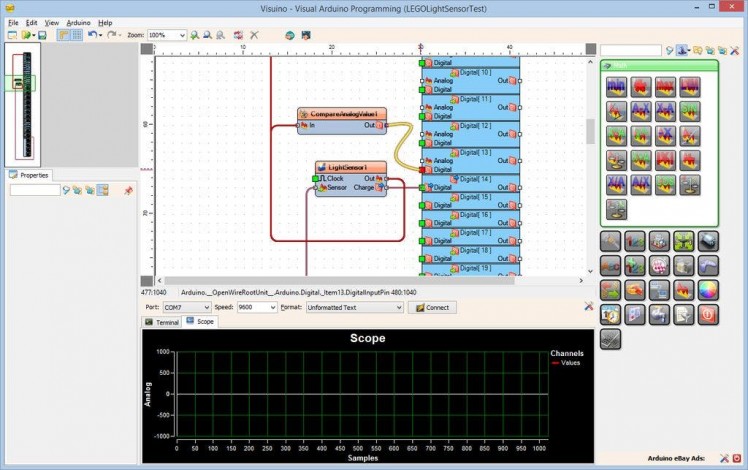Screen dimensions: 748x470
Task: Click the Zoom In magnifier icon
Action: point(195,35)
